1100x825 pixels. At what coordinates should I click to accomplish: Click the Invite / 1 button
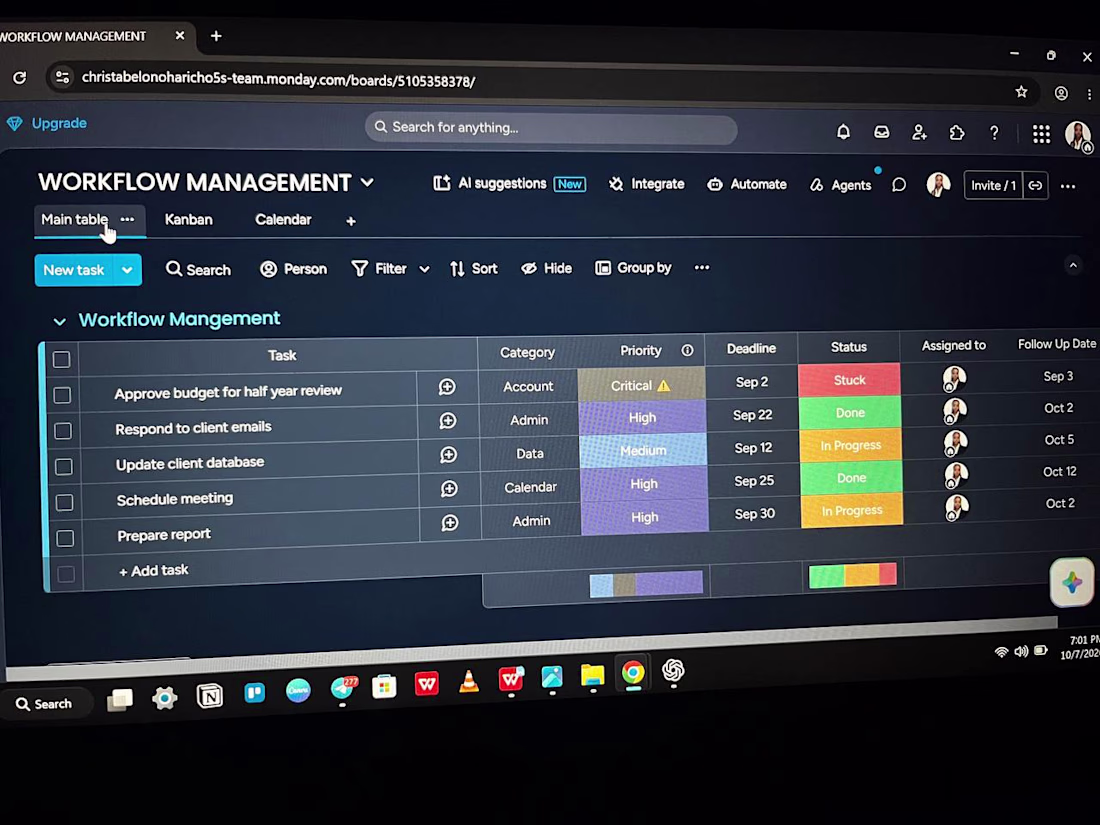[x=993, y=186]
